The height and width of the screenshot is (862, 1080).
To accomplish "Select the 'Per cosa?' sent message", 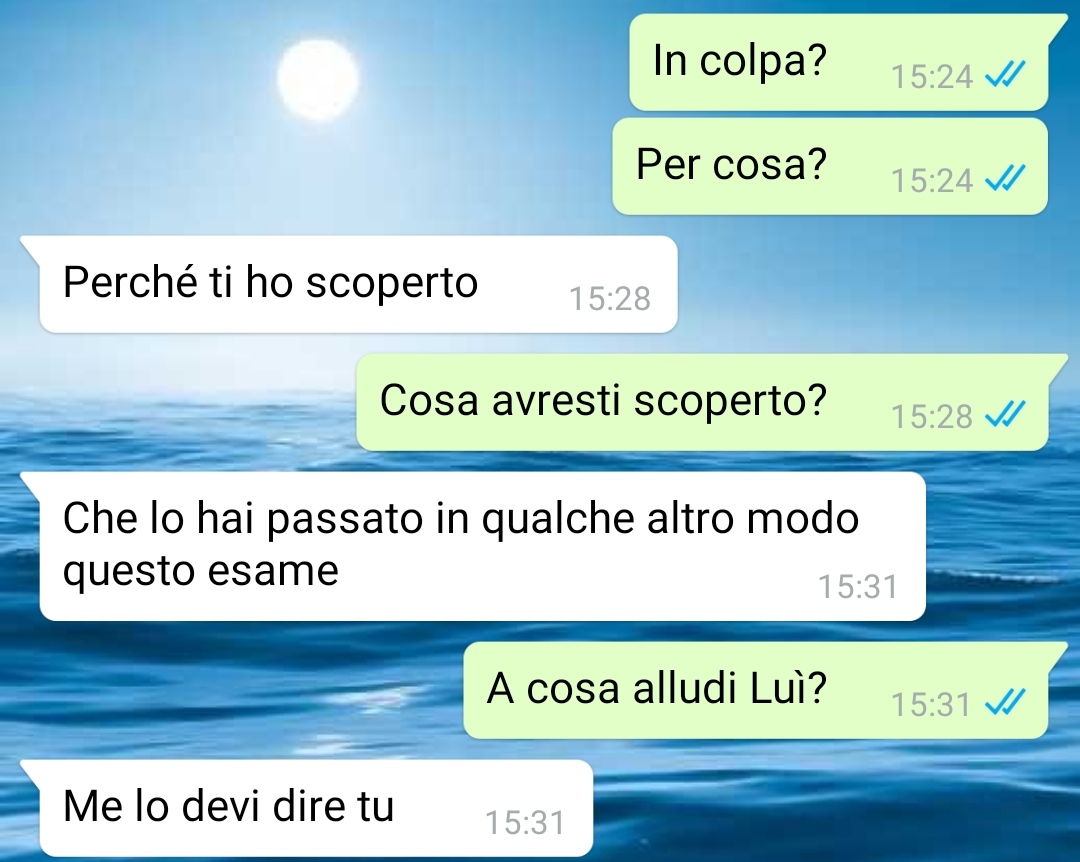I will [x=831, y=166].
